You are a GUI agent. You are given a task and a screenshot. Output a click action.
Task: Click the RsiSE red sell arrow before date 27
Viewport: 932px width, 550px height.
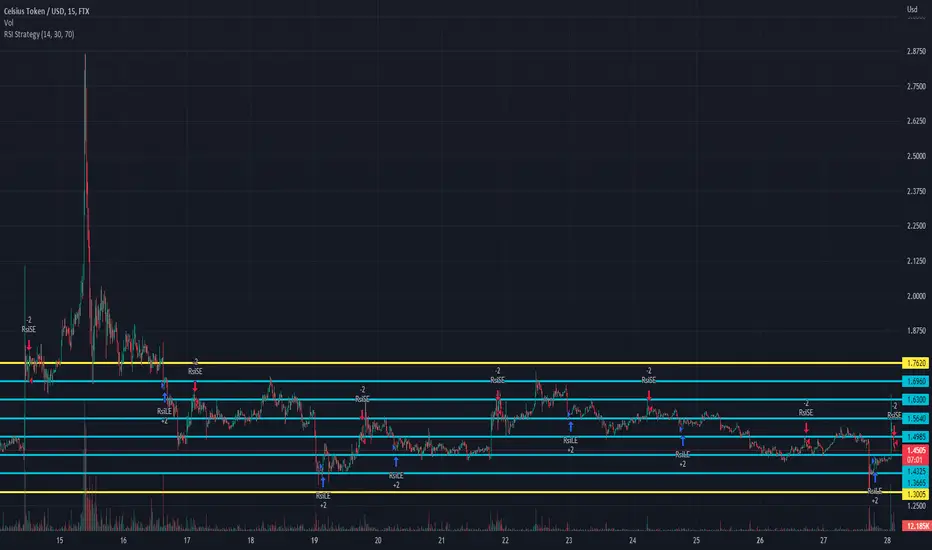point(806,428)
